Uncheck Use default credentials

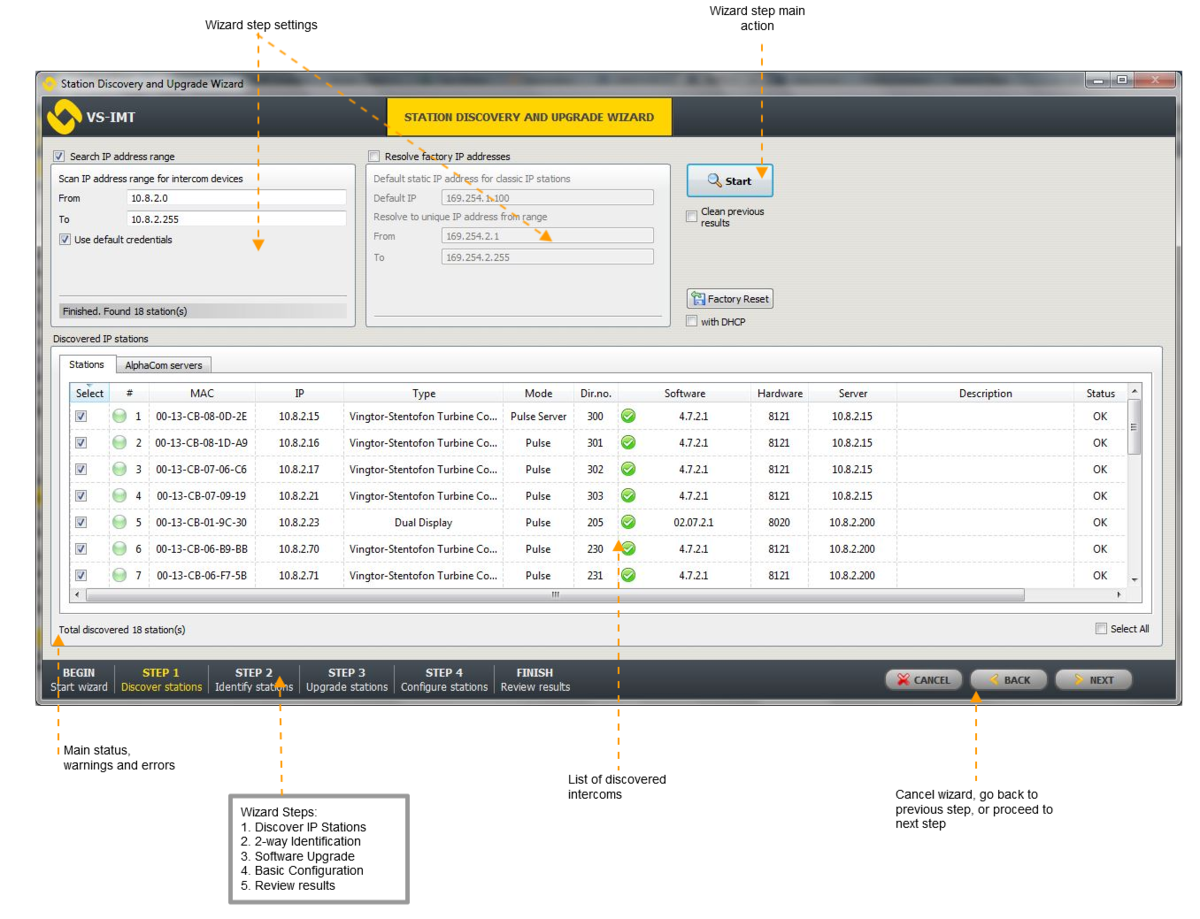pyautogui.click(x=63, y=239)
